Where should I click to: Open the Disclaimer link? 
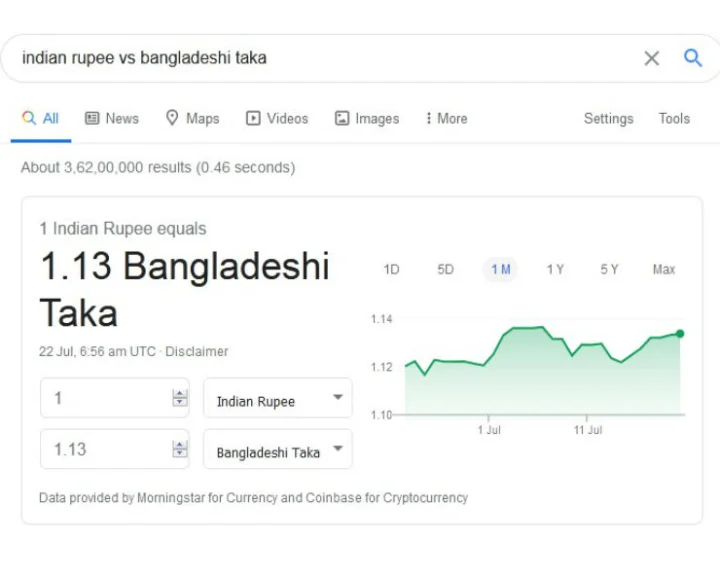click(197, 351)
